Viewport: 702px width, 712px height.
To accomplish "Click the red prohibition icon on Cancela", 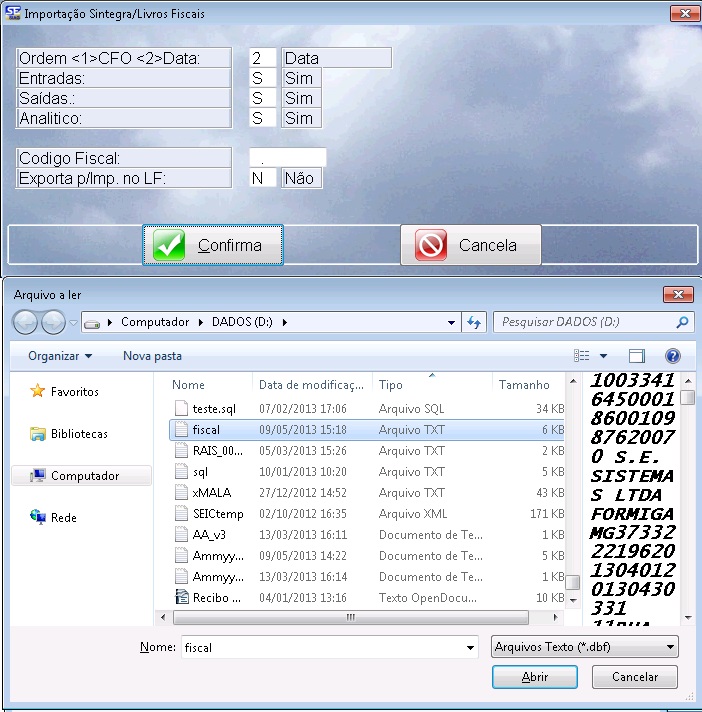I will pos(431,245).
